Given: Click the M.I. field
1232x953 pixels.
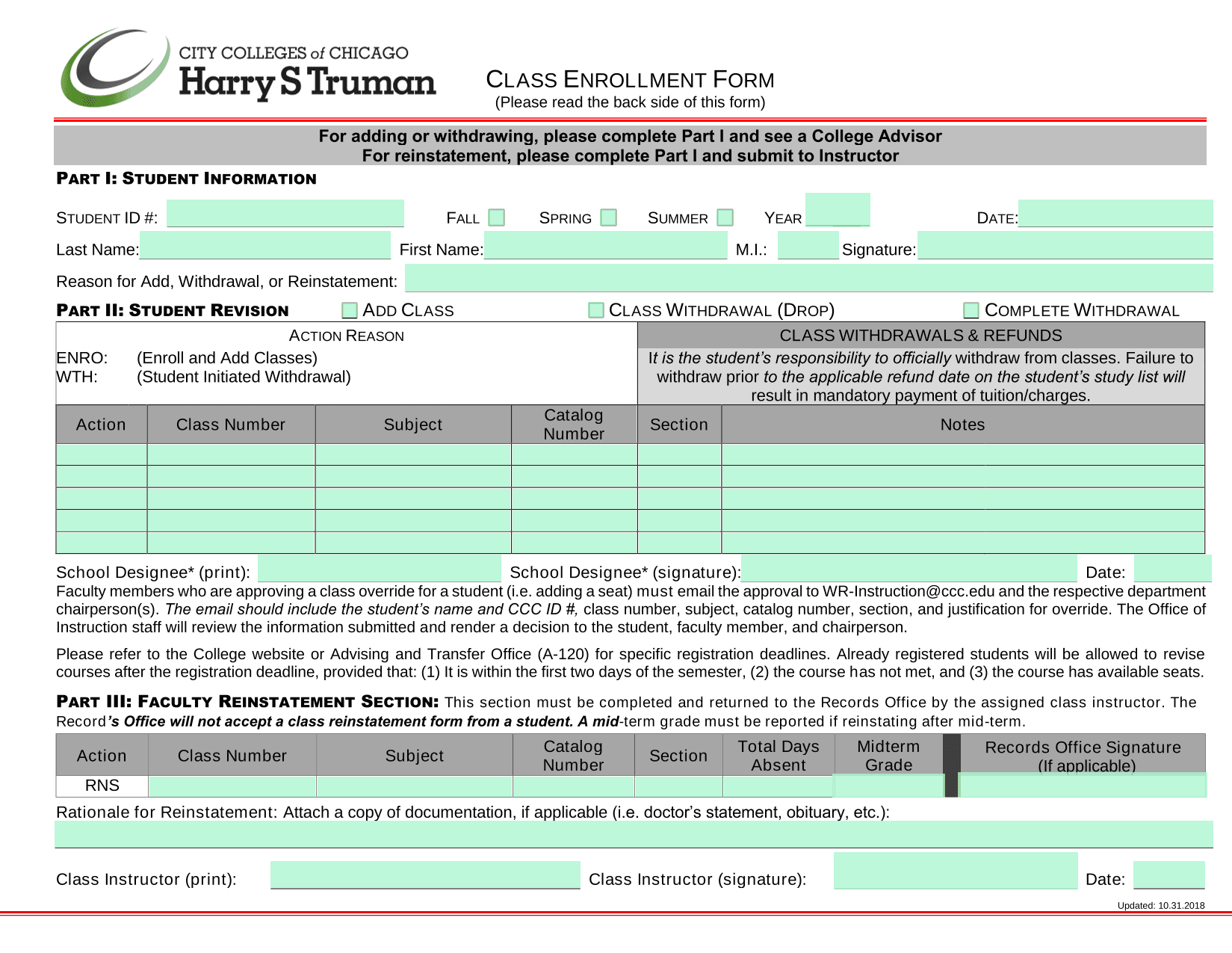Looking at the screenshot, I should (808, 245).
